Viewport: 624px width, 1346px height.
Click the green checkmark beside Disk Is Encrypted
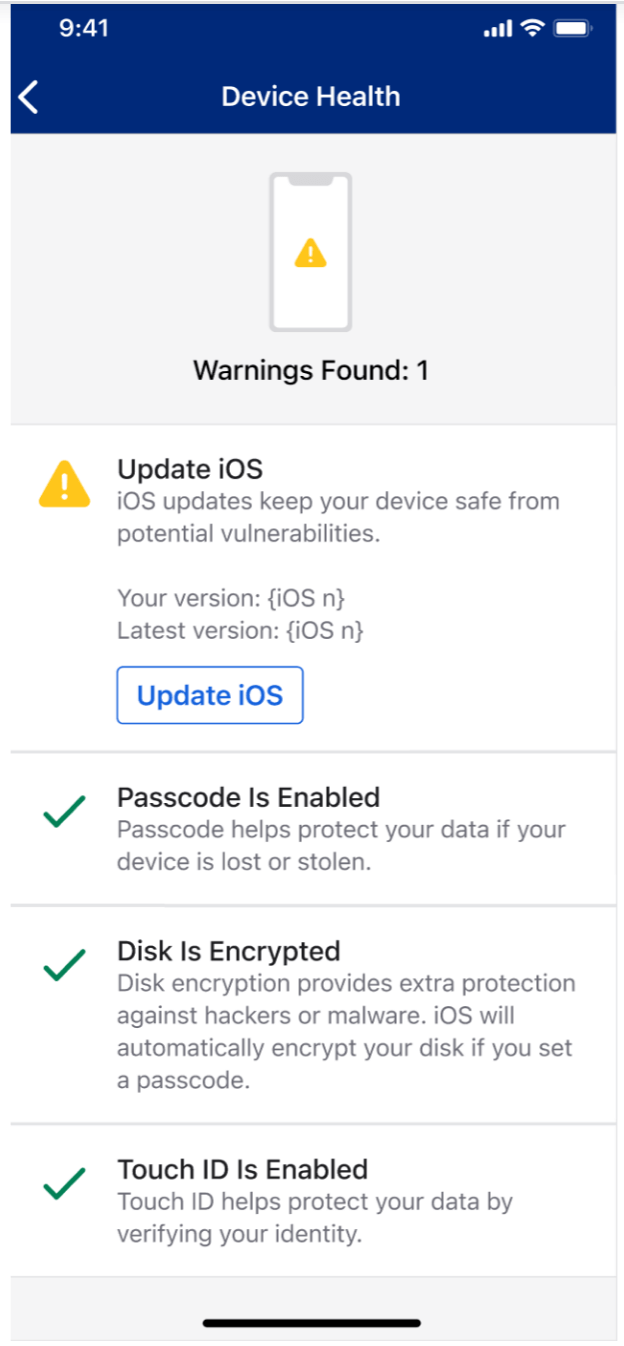pyautogui.click(x=65, y=967)
